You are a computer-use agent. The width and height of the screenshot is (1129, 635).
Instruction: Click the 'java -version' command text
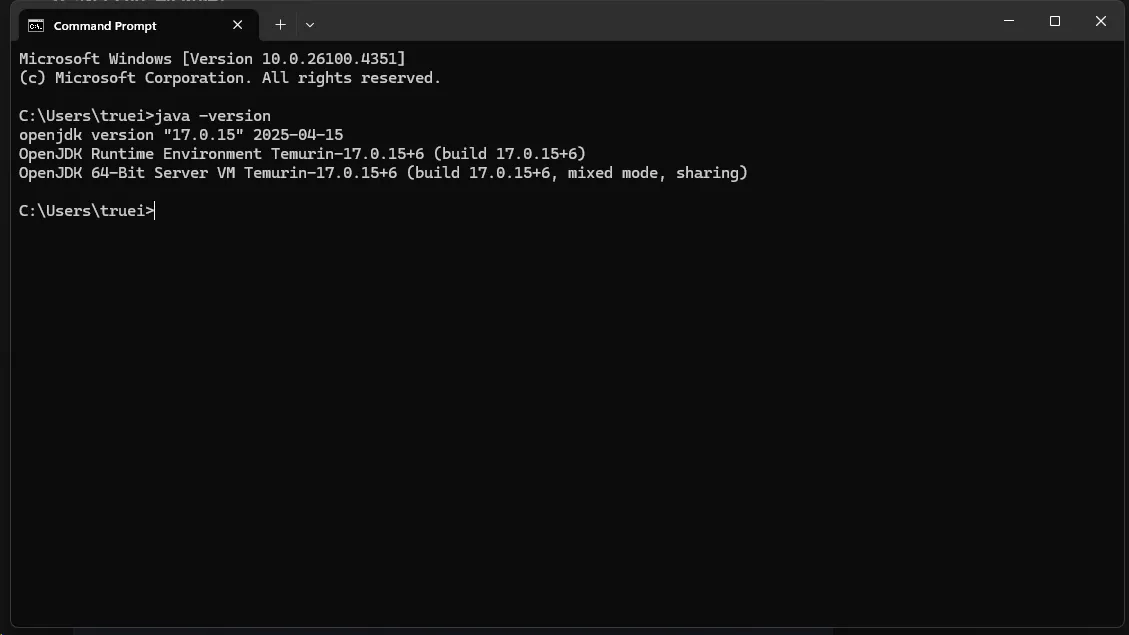(213, 116)
